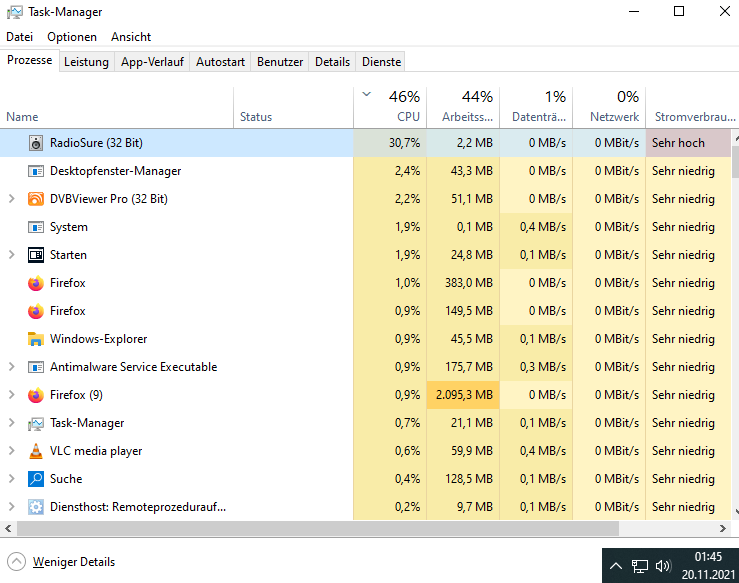
Task: Open the clock showing 01:45
Action: (x=708, y=566)
